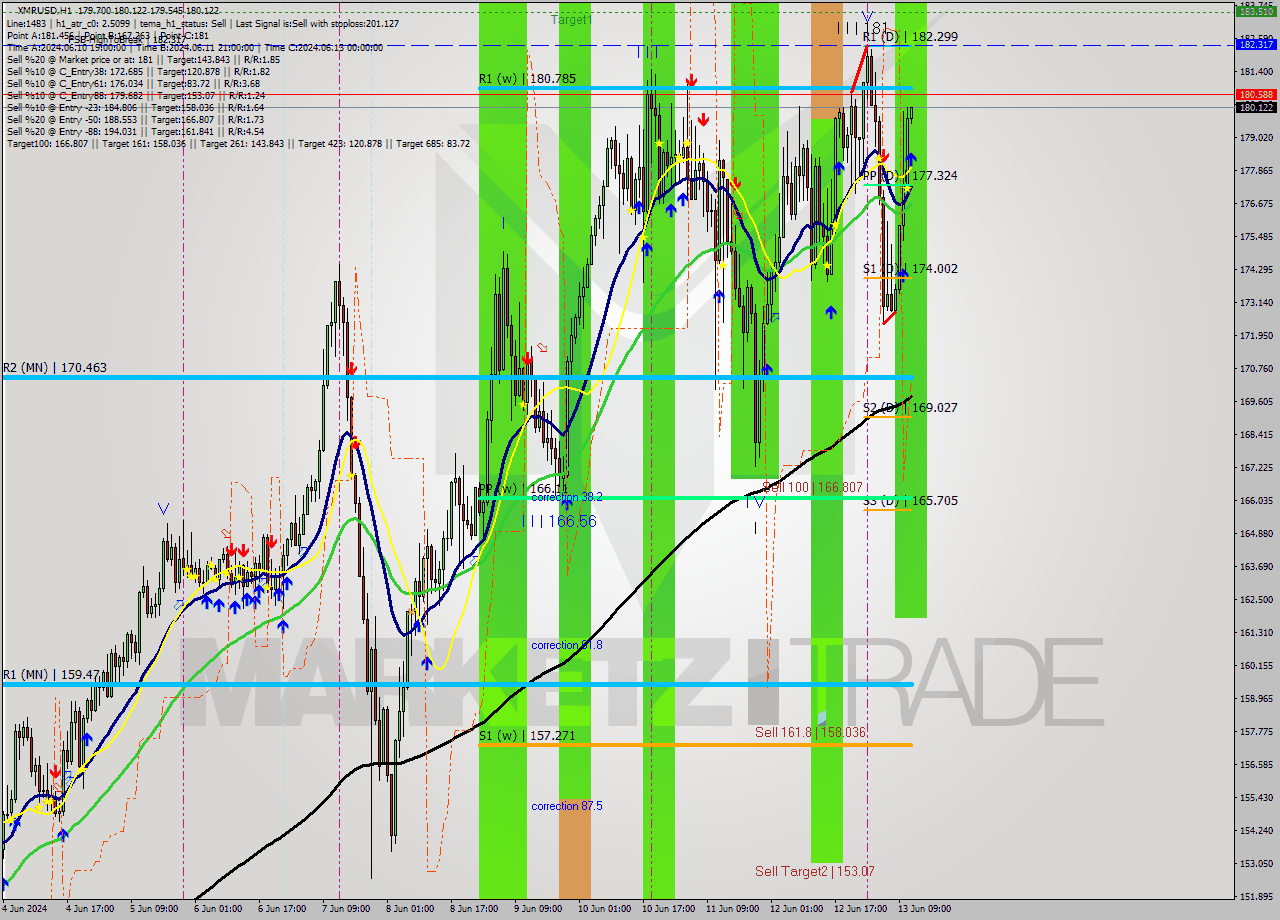Click the 'Sell 100 | 166.807' label

click(x=812, y=487)
